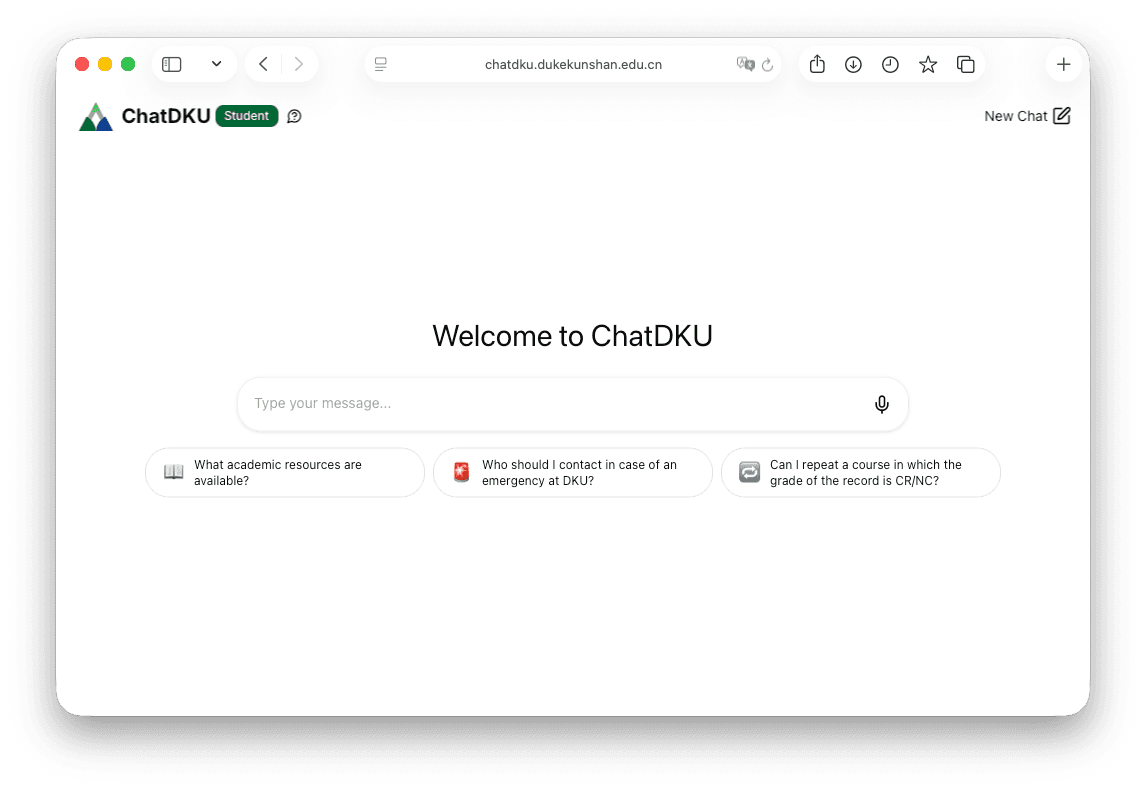Screen dimensions: 1146x790
Task: Start a New Chat
Action: click(1027, 115)
